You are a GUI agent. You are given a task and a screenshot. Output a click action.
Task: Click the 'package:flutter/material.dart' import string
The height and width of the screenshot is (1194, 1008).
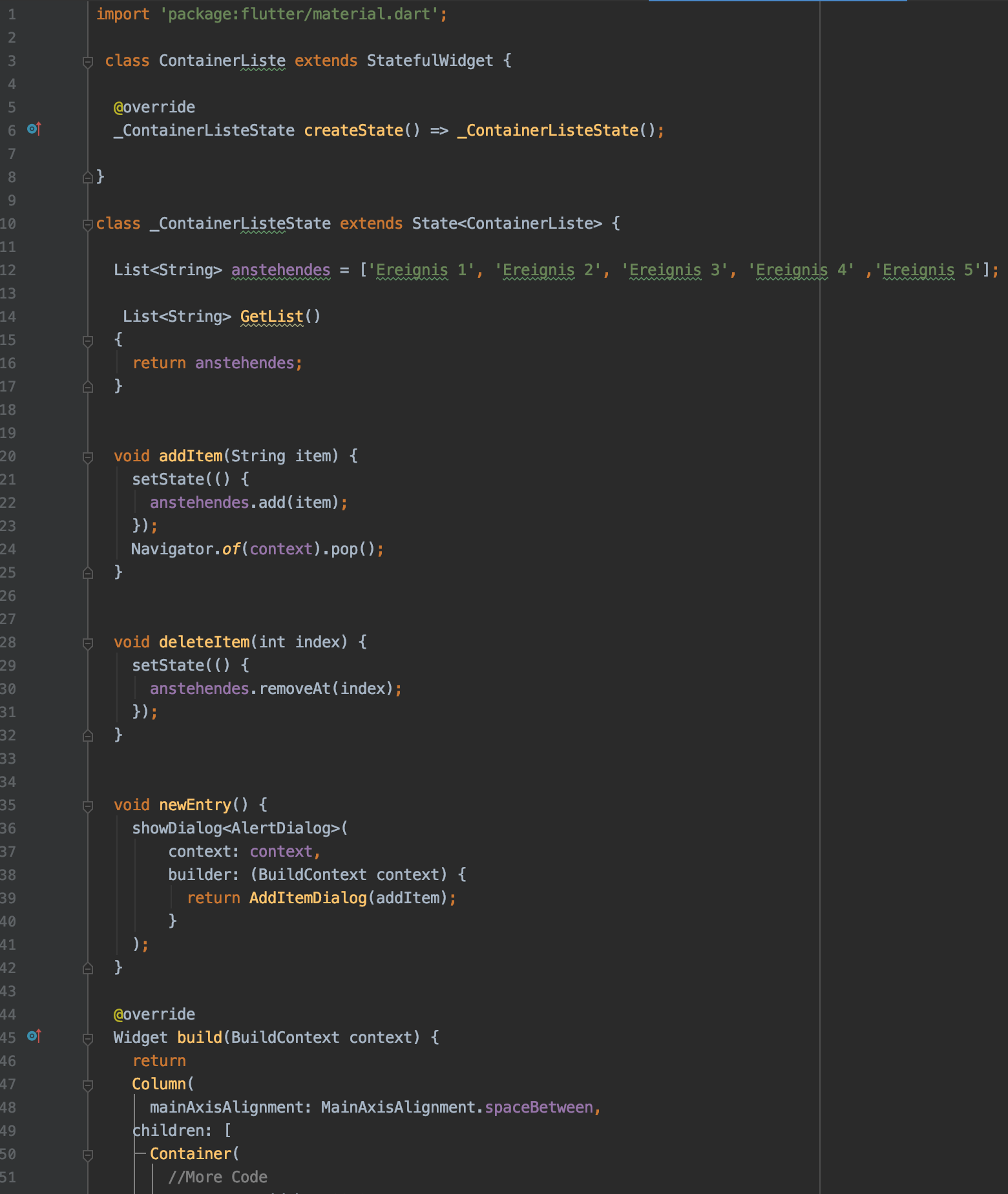[299, 14]
